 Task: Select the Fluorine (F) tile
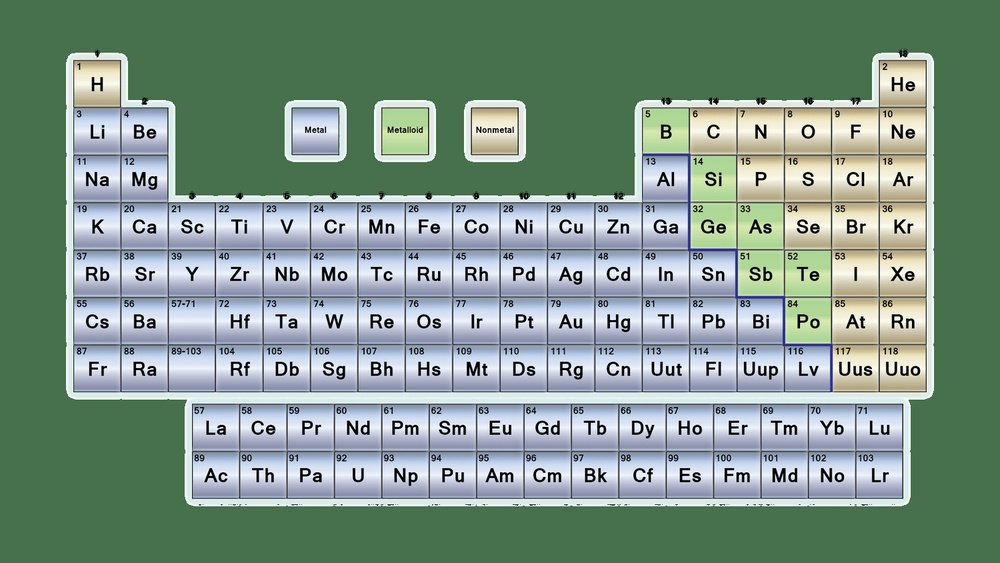tap(855, 131)
